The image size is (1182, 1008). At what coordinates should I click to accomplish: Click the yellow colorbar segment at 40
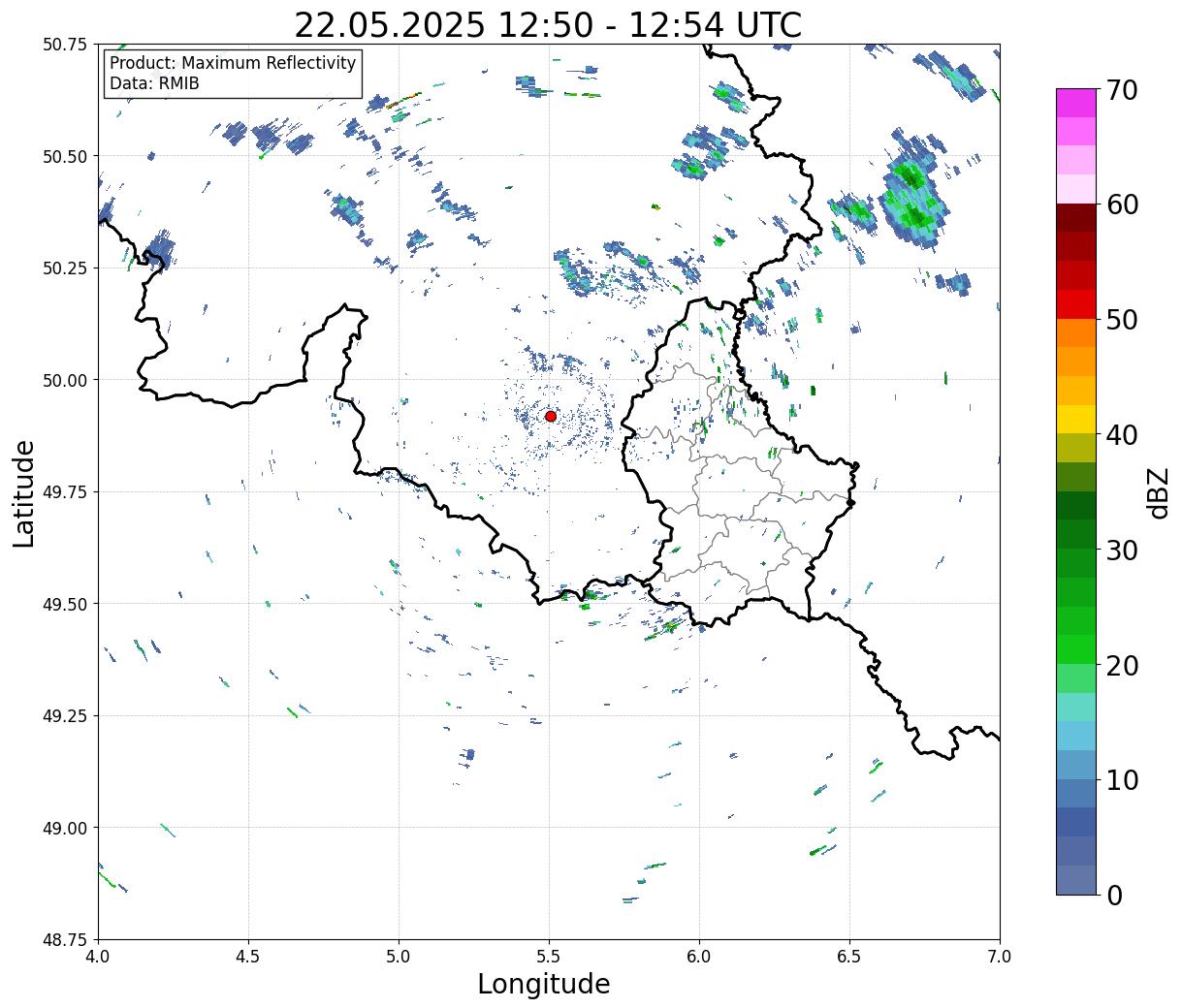pyautogui.click(x=1075, y=419)
